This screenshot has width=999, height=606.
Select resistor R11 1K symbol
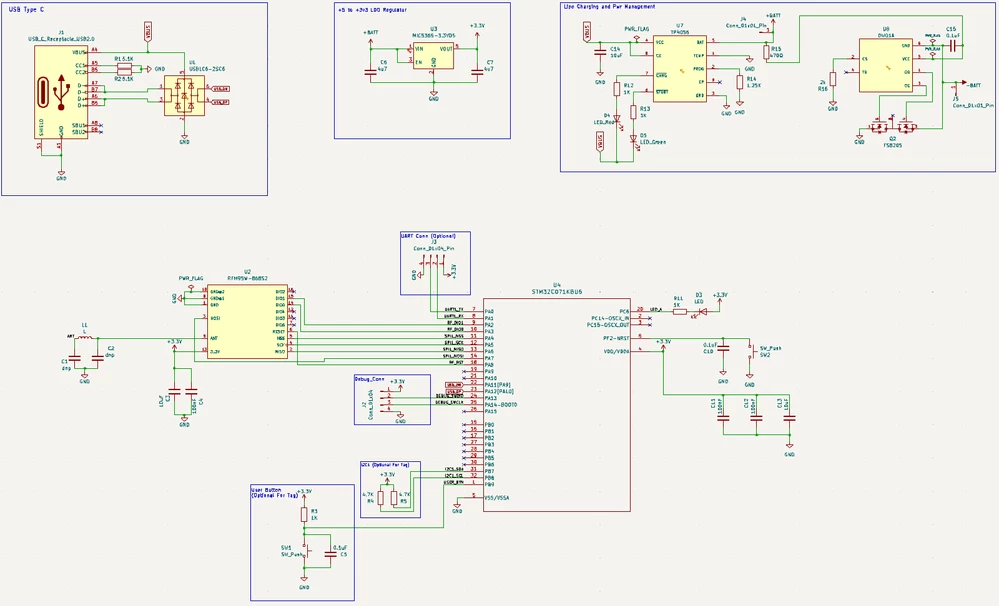pos(679,312)
